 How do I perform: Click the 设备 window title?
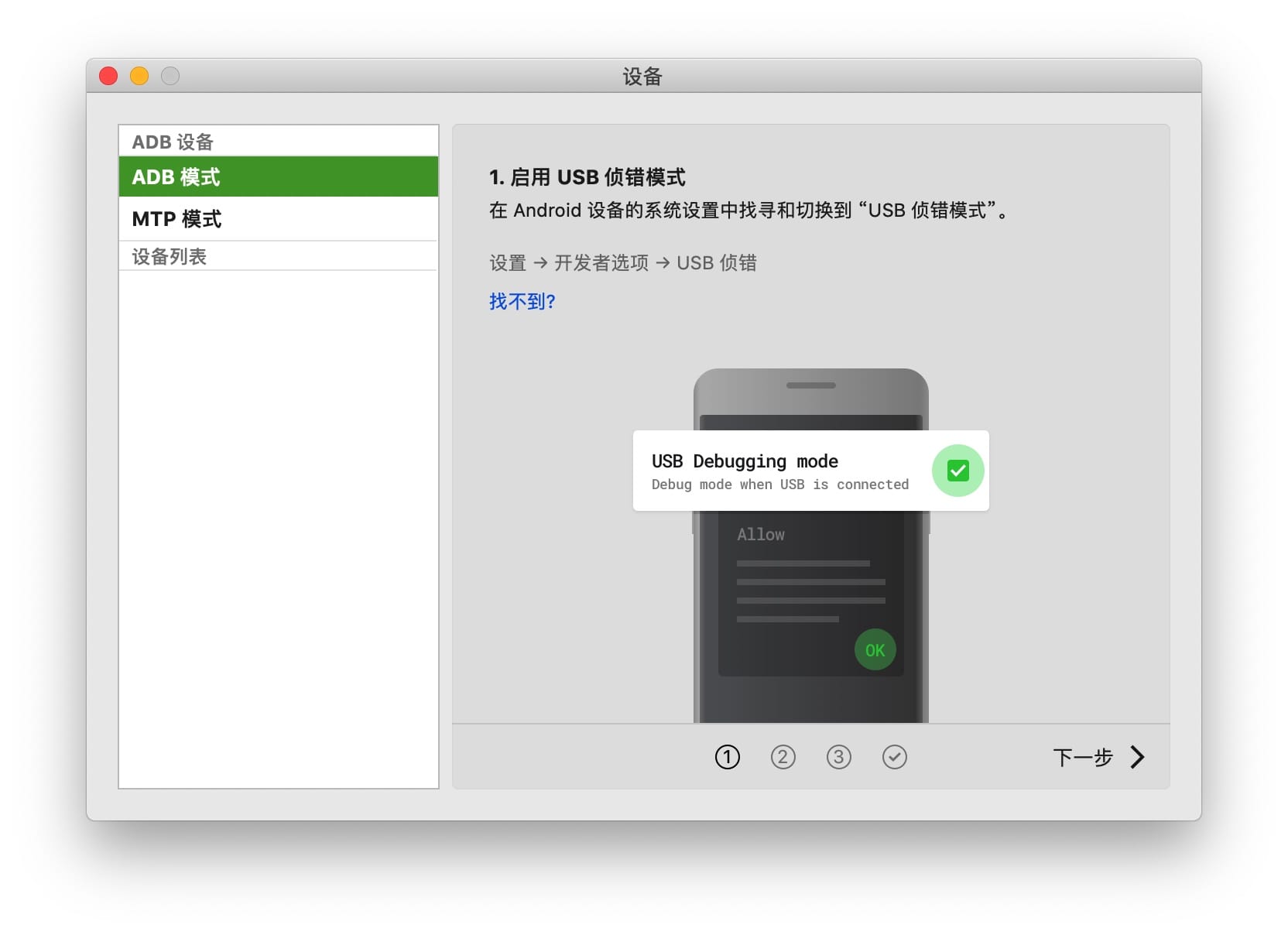(642, 77)
